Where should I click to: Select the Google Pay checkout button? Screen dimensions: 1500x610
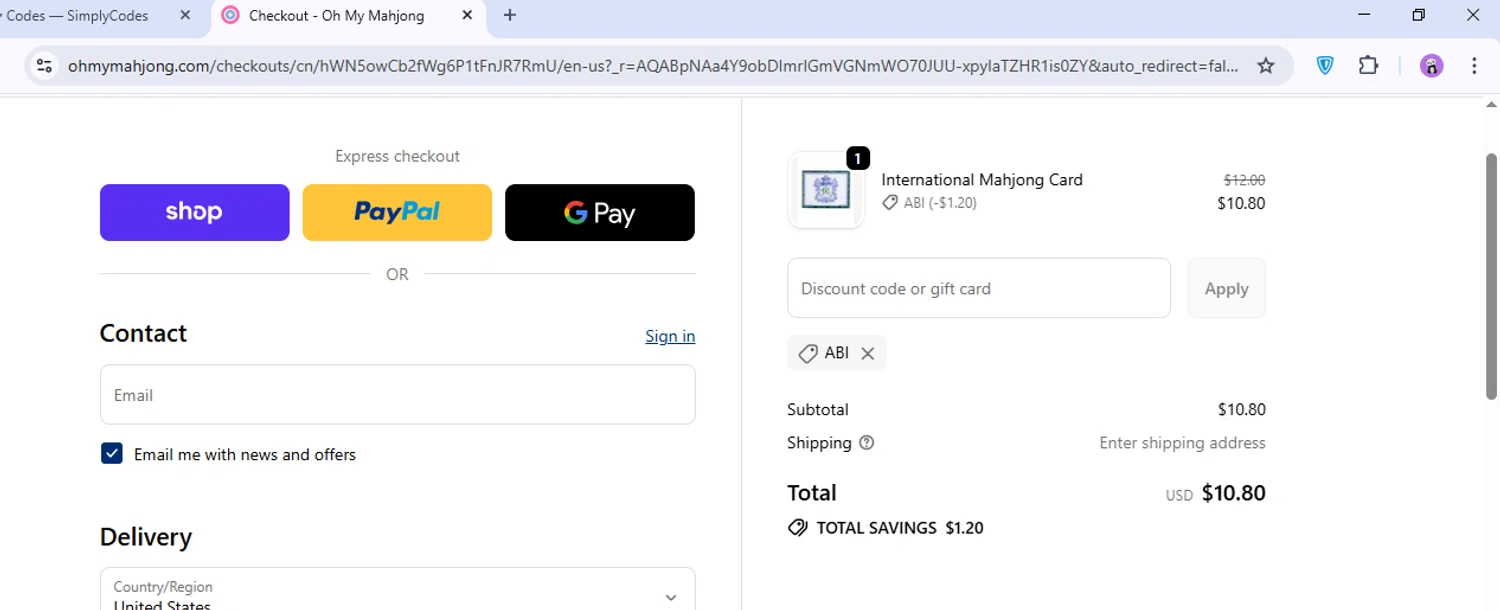tap(600, 212)
